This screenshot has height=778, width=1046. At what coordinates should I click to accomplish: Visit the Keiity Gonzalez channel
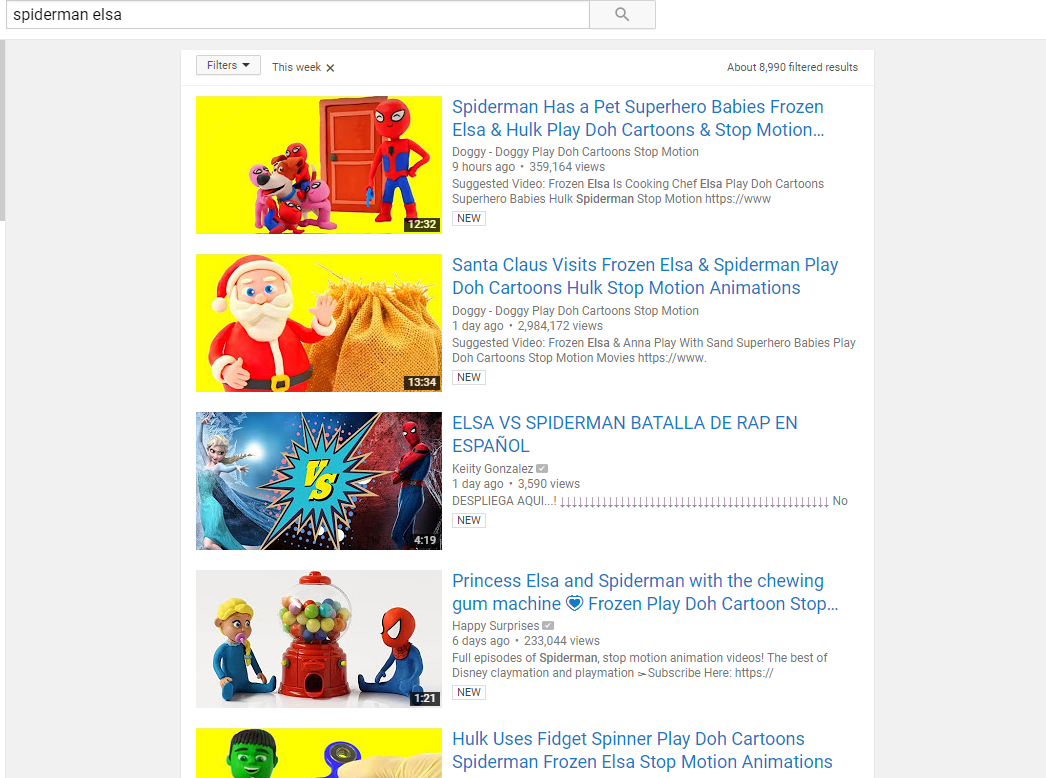492,469
